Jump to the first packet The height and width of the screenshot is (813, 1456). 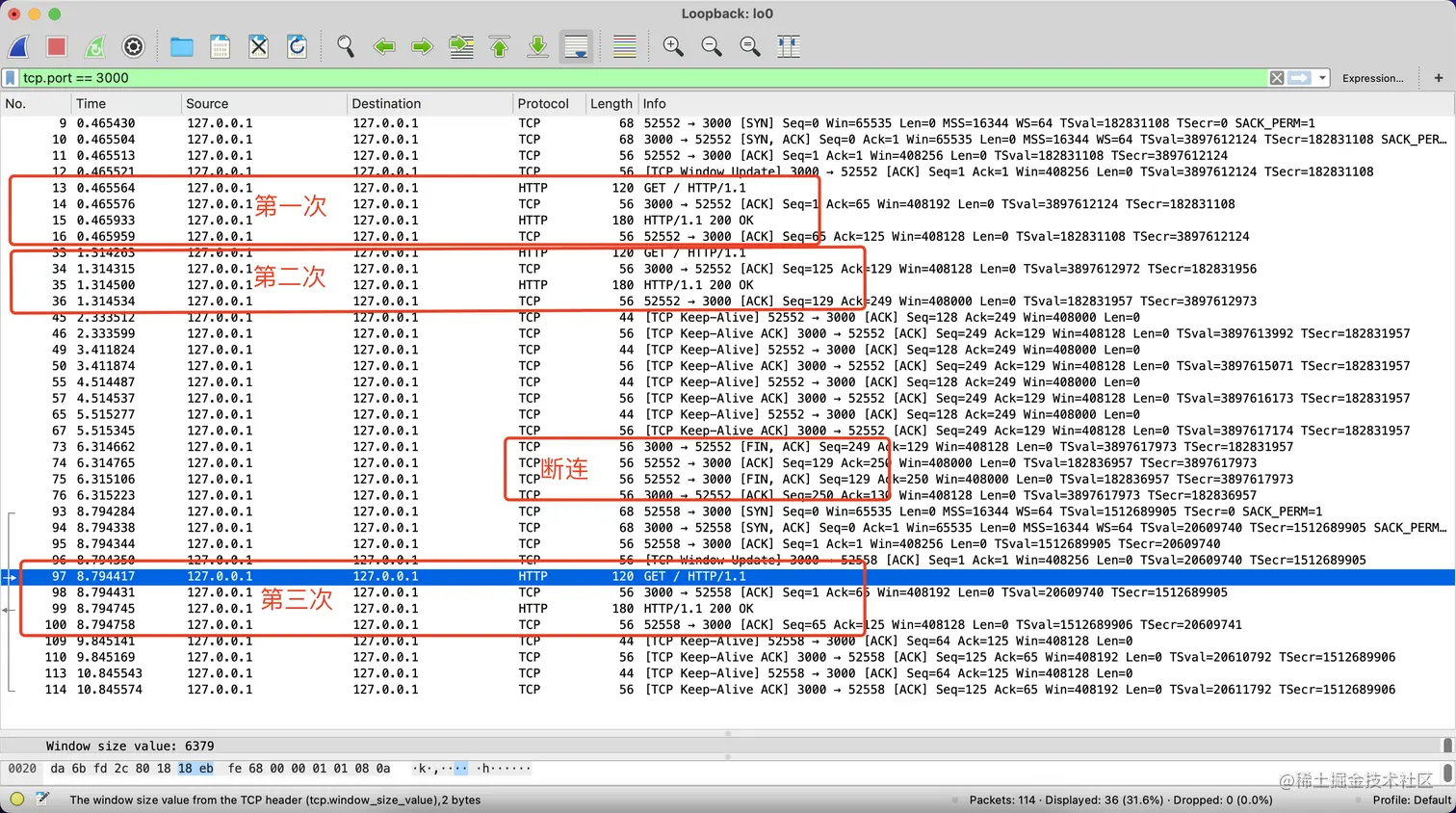[x=500, y=46]
